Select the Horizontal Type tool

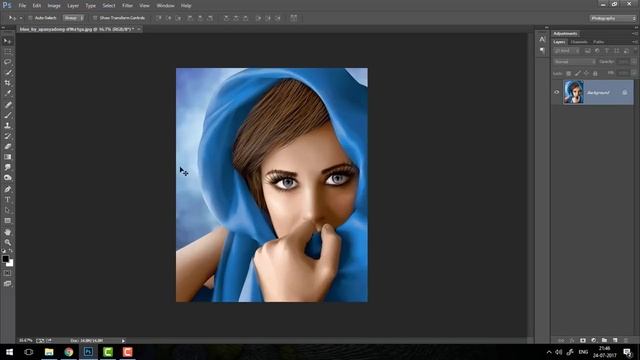7,200
